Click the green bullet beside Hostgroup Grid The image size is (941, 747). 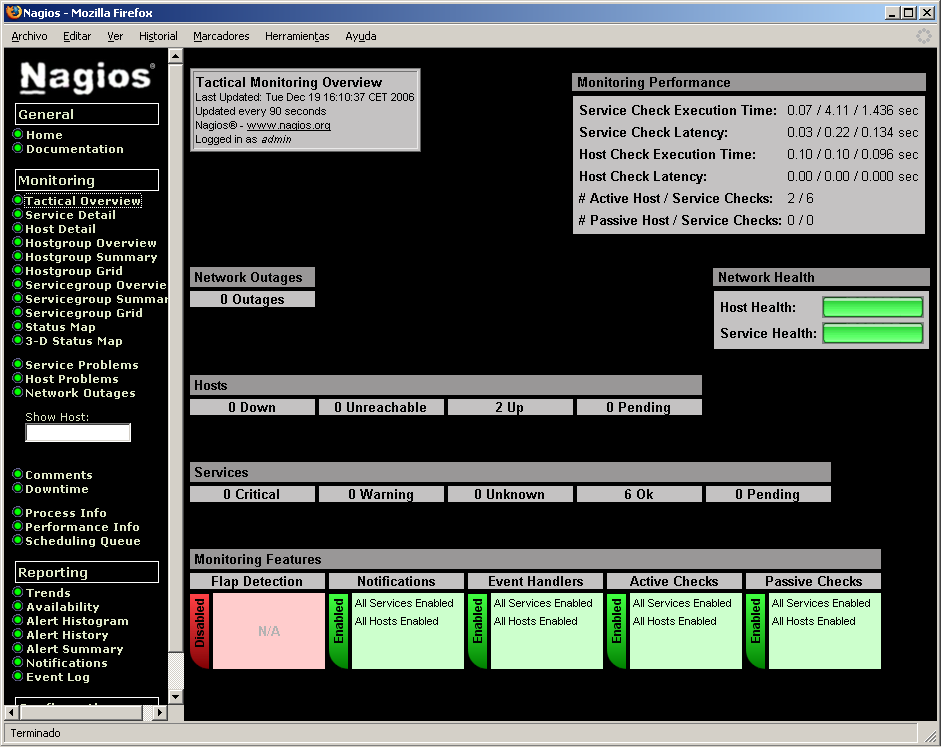pos(18,270)
